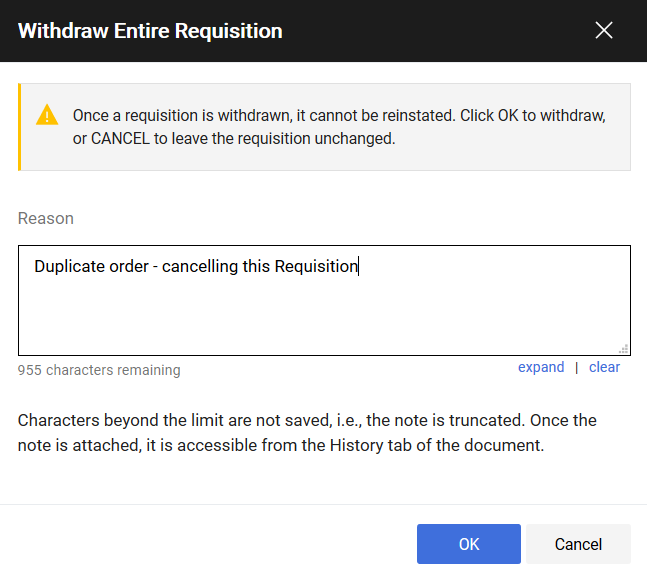Cancel and leave the requisition unchanged
The image size is (647, 580).
[578, 544]
